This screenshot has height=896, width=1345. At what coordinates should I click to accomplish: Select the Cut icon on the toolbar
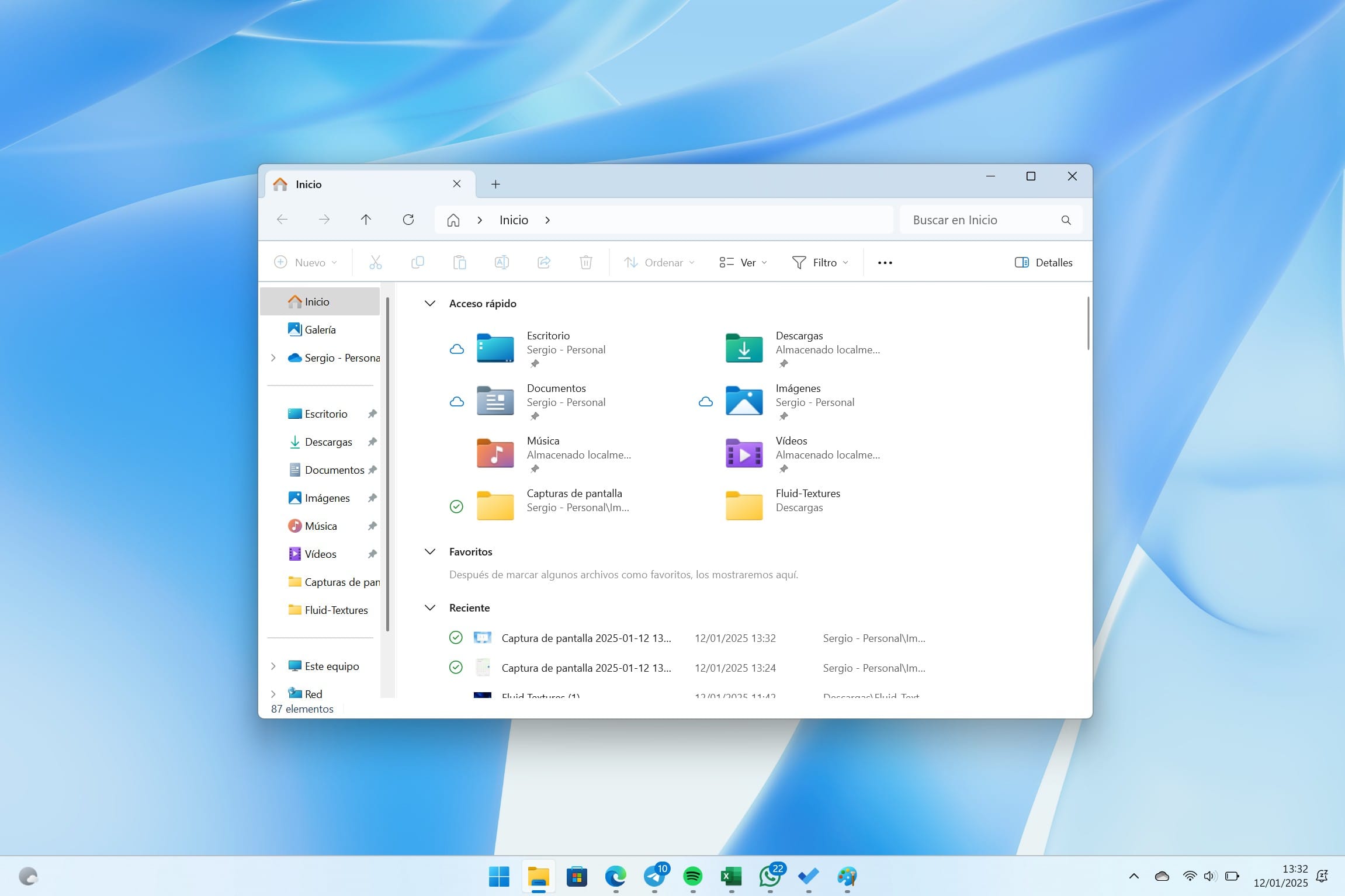[376, 262]
